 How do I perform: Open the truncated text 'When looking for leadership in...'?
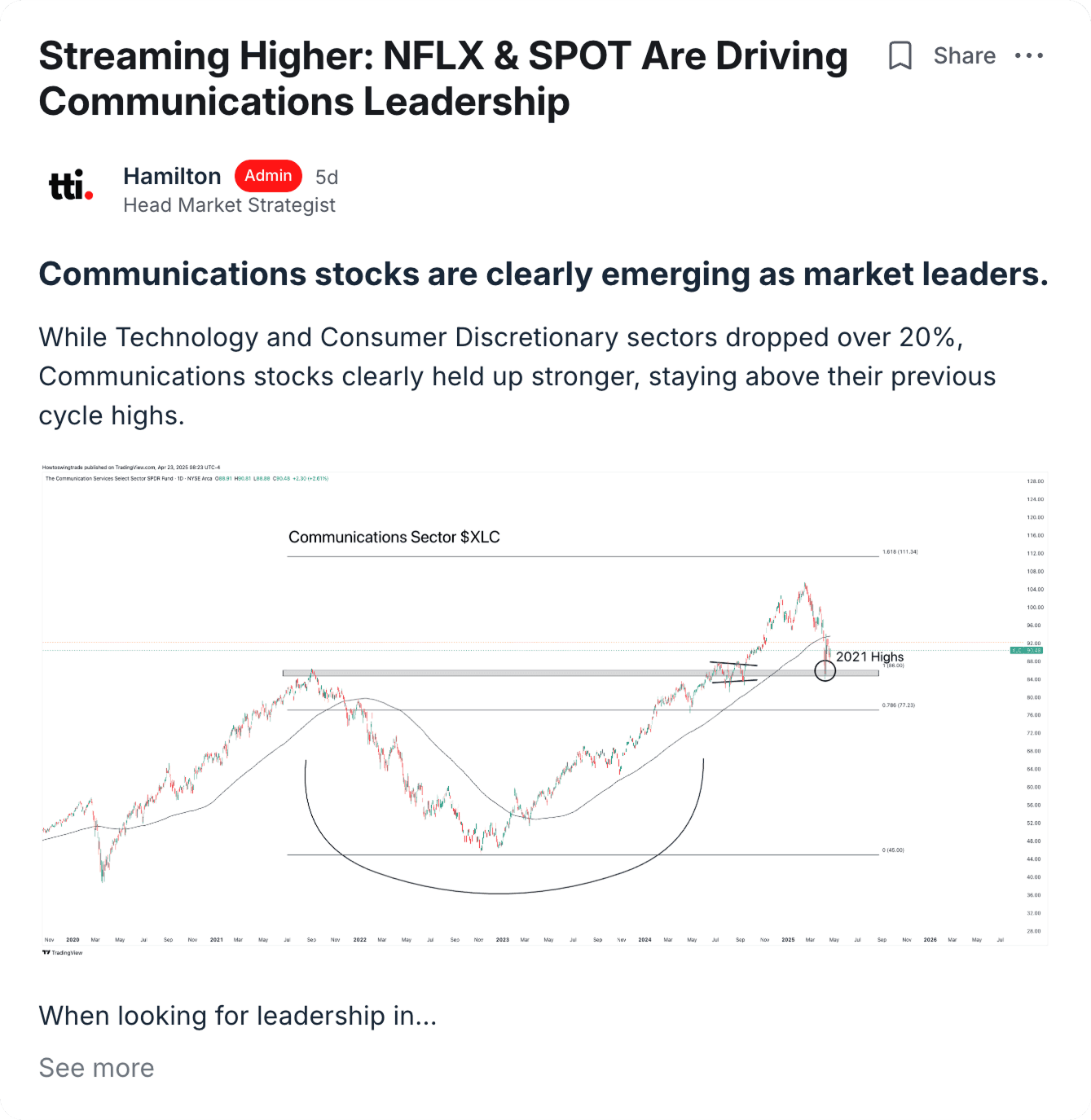tap(237, 1016)
